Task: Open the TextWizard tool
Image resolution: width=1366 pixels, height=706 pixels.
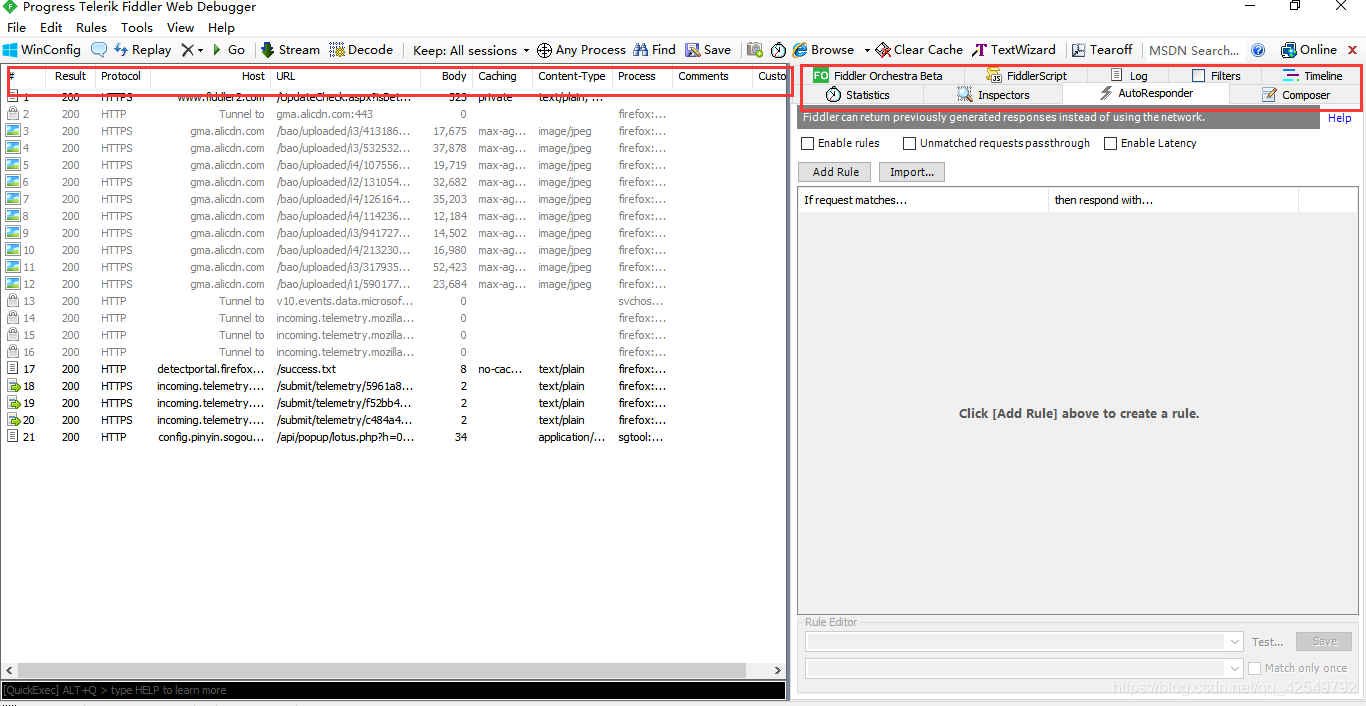Action: [1013, 50]
